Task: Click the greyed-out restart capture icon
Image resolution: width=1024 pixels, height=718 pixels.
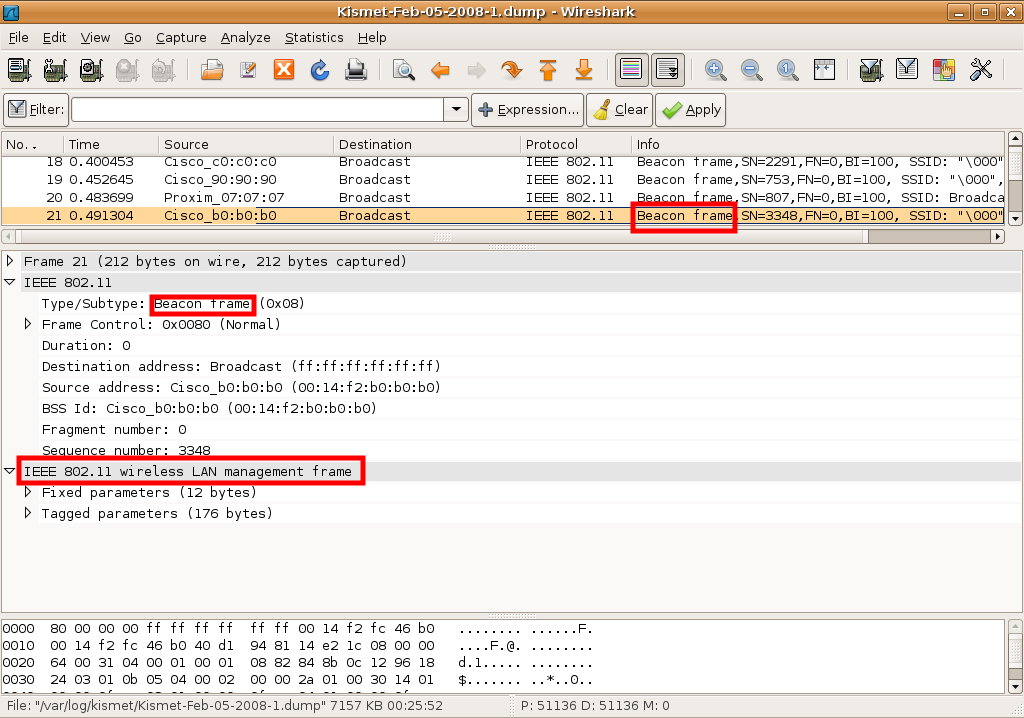Action: (163, 70)
